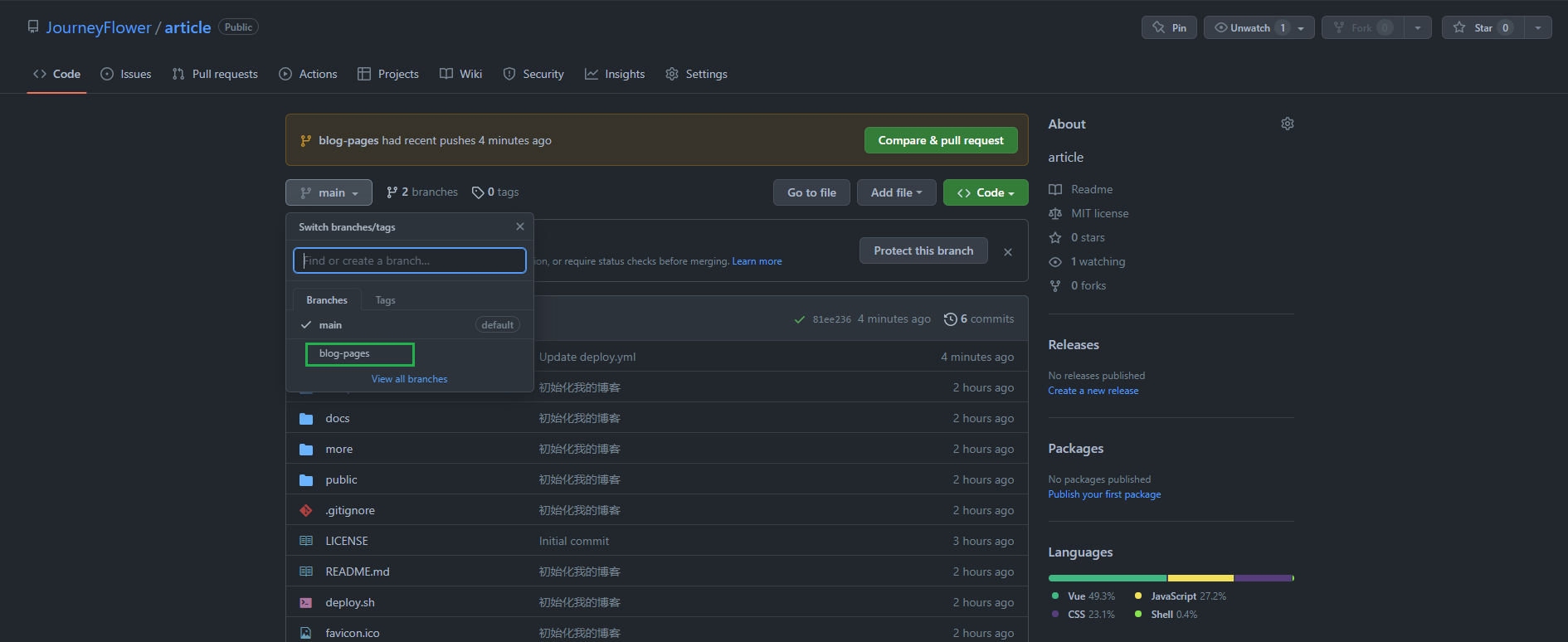This screenshot has width=1568, height=642.
Task: Click the 6 commits link
Action: click(x=979, y=319)
